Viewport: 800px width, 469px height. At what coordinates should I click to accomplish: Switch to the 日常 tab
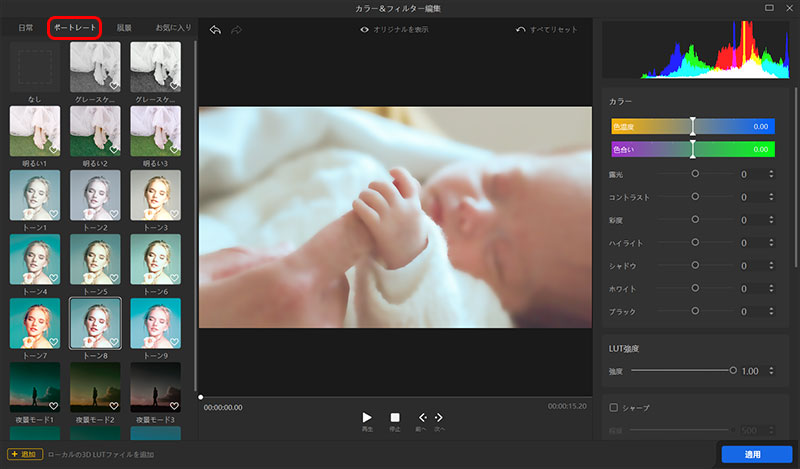pyautogui.click(x=26, y=28)
